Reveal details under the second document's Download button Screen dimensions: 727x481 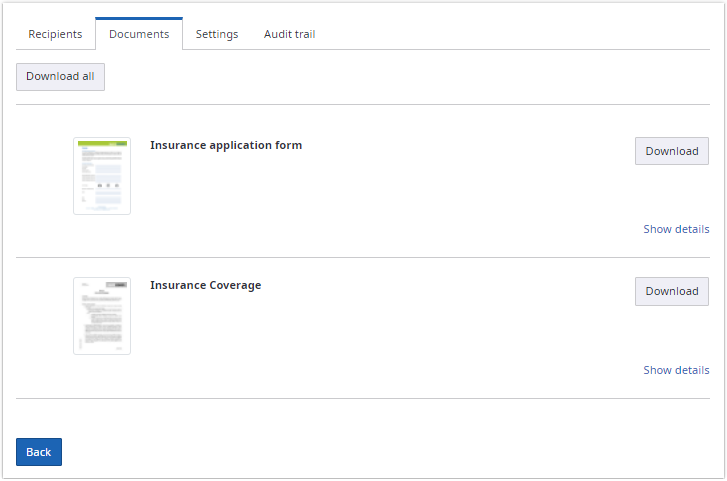tap(676, 370)
